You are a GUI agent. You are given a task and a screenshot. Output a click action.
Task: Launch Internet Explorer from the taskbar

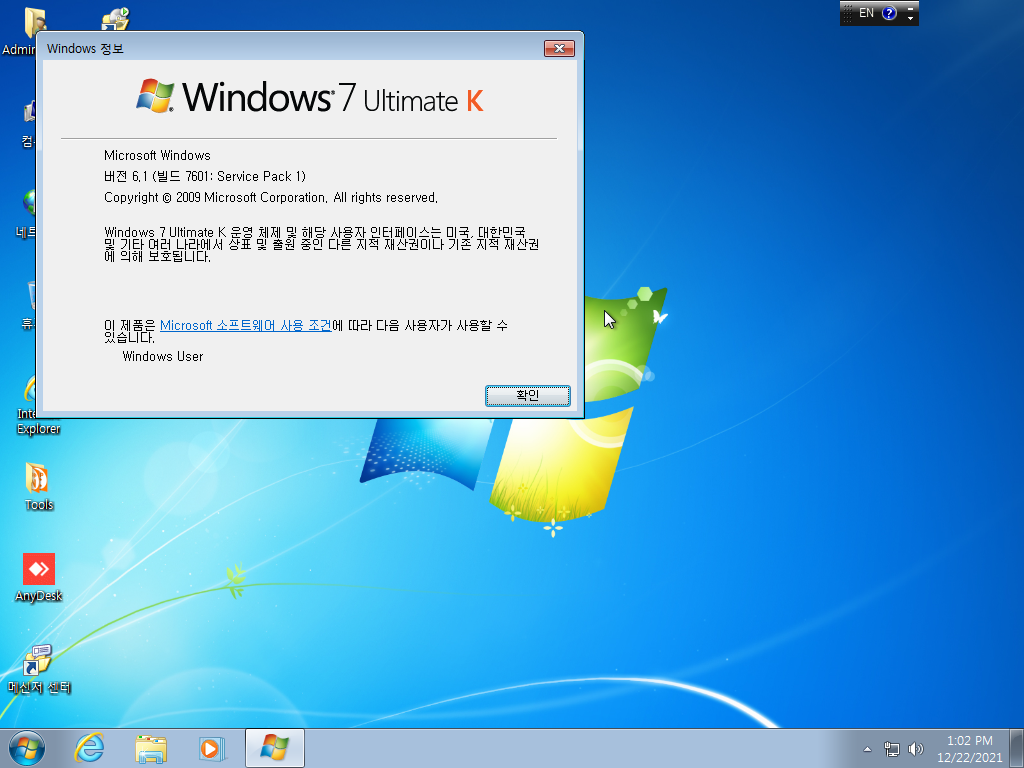coord(89,748)
